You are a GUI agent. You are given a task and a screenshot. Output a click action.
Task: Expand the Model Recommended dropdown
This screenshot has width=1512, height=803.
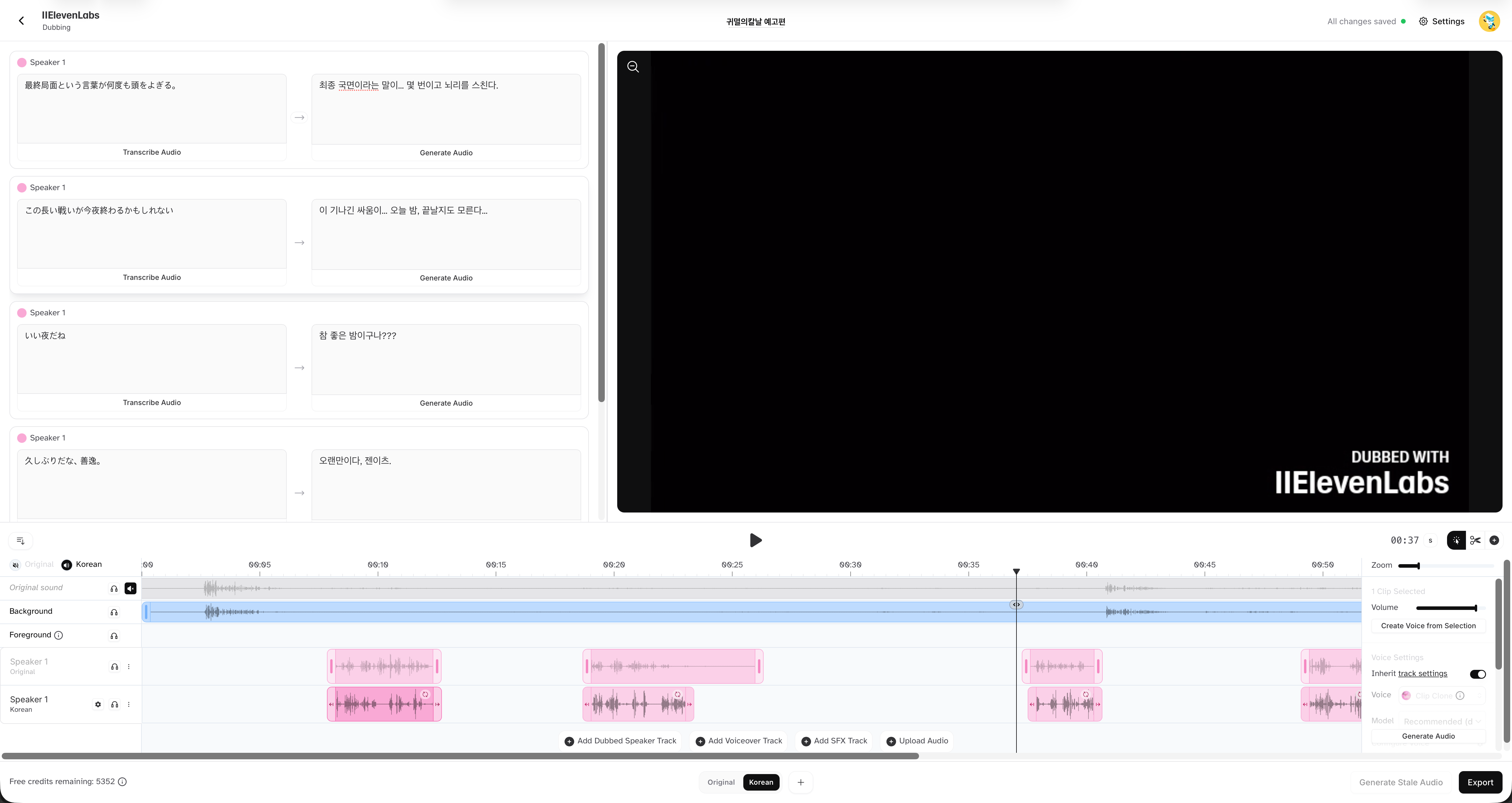coord(1441,721)
